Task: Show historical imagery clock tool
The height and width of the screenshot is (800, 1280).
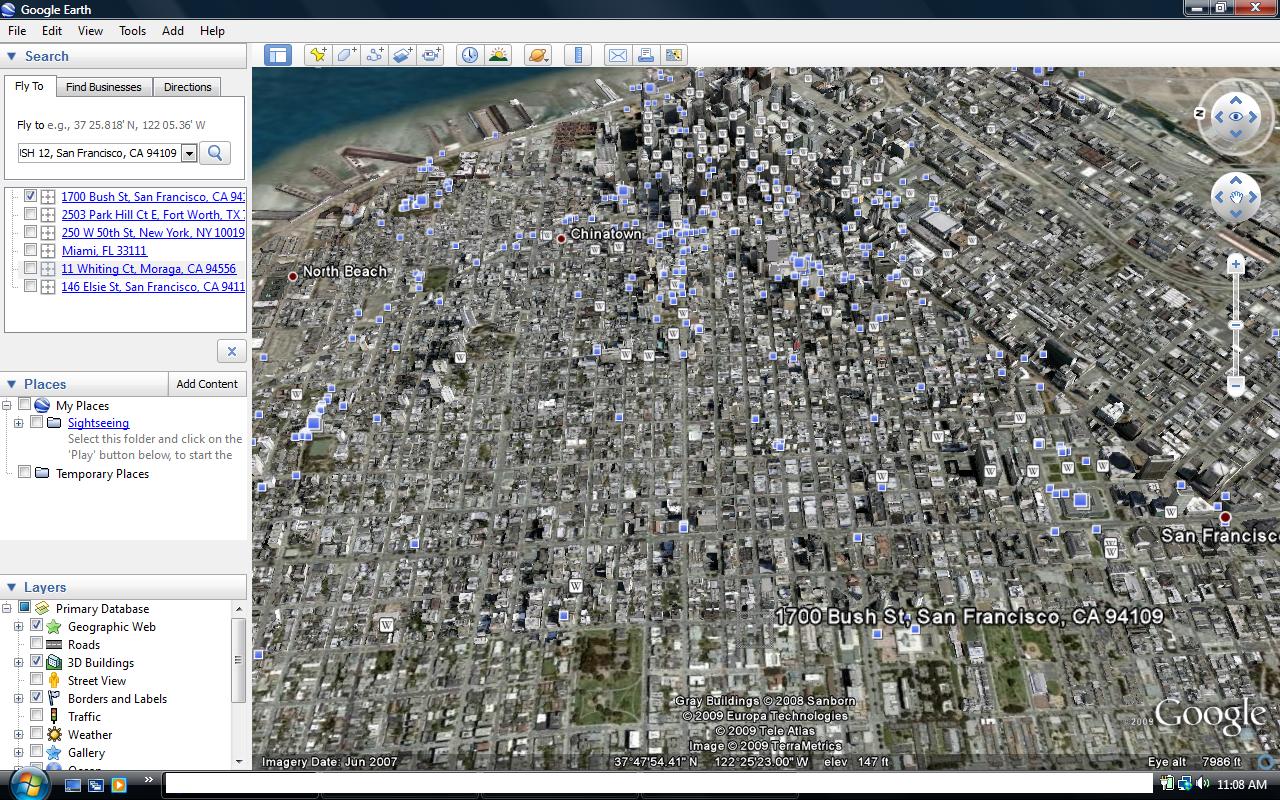Action: [x=469, y=55]
